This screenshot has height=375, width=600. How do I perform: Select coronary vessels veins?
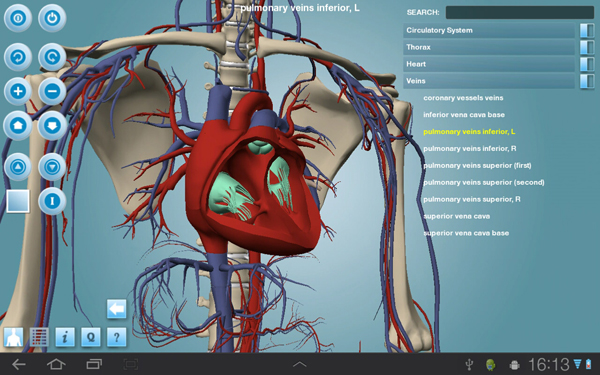click(463, 98)
